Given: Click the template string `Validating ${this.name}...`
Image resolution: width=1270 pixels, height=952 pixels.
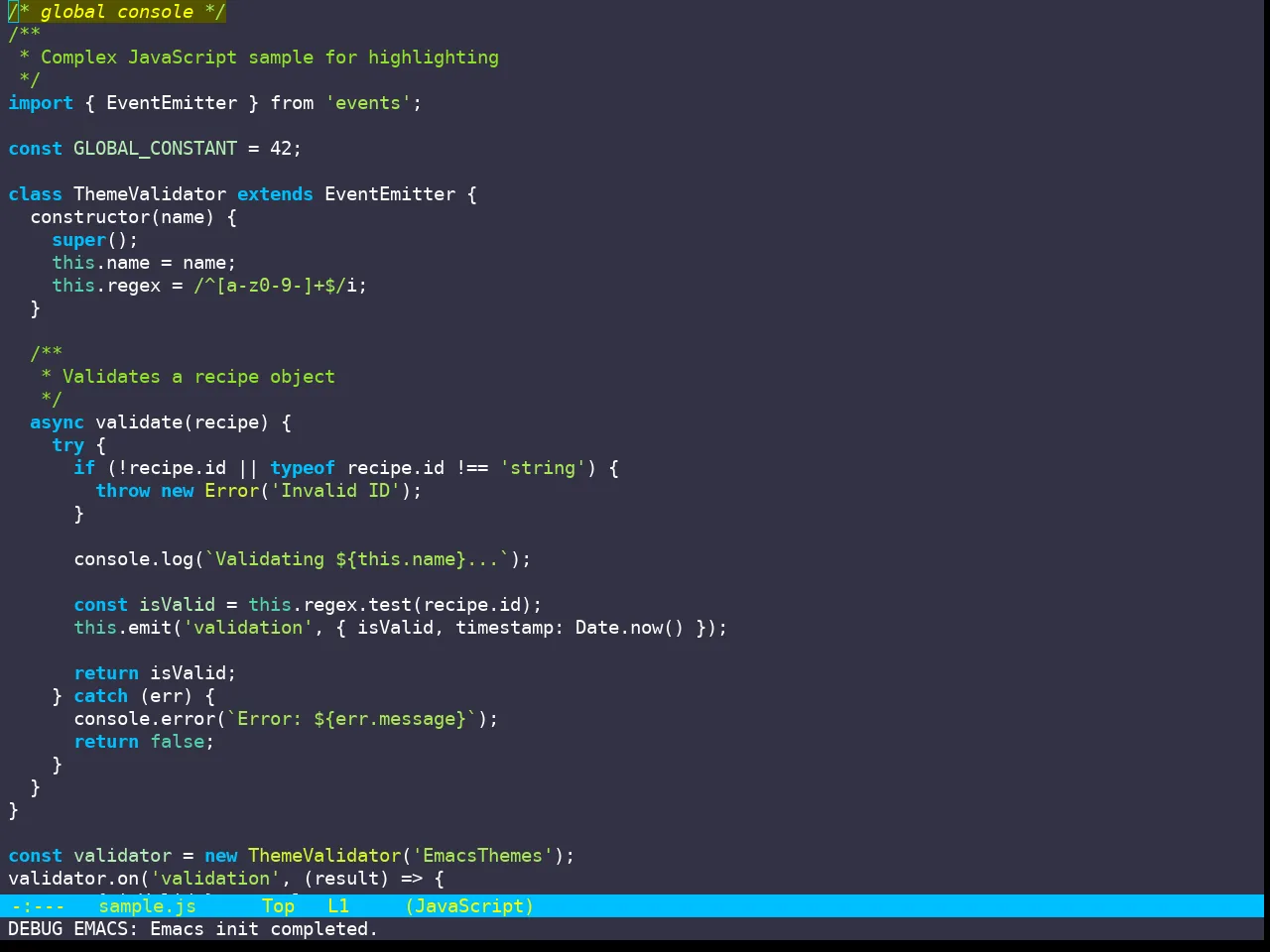Looking at the screenshot, I should [x=357, y=559].
